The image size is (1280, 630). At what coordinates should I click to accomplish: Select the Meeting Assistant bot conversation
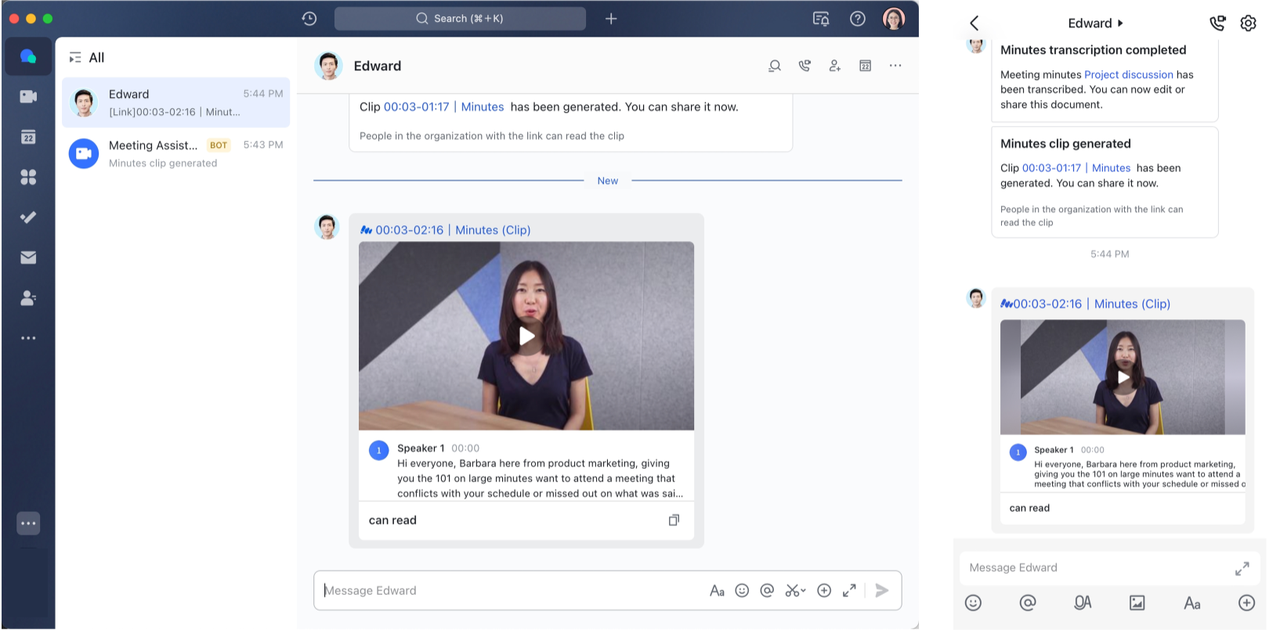point(176,153)
